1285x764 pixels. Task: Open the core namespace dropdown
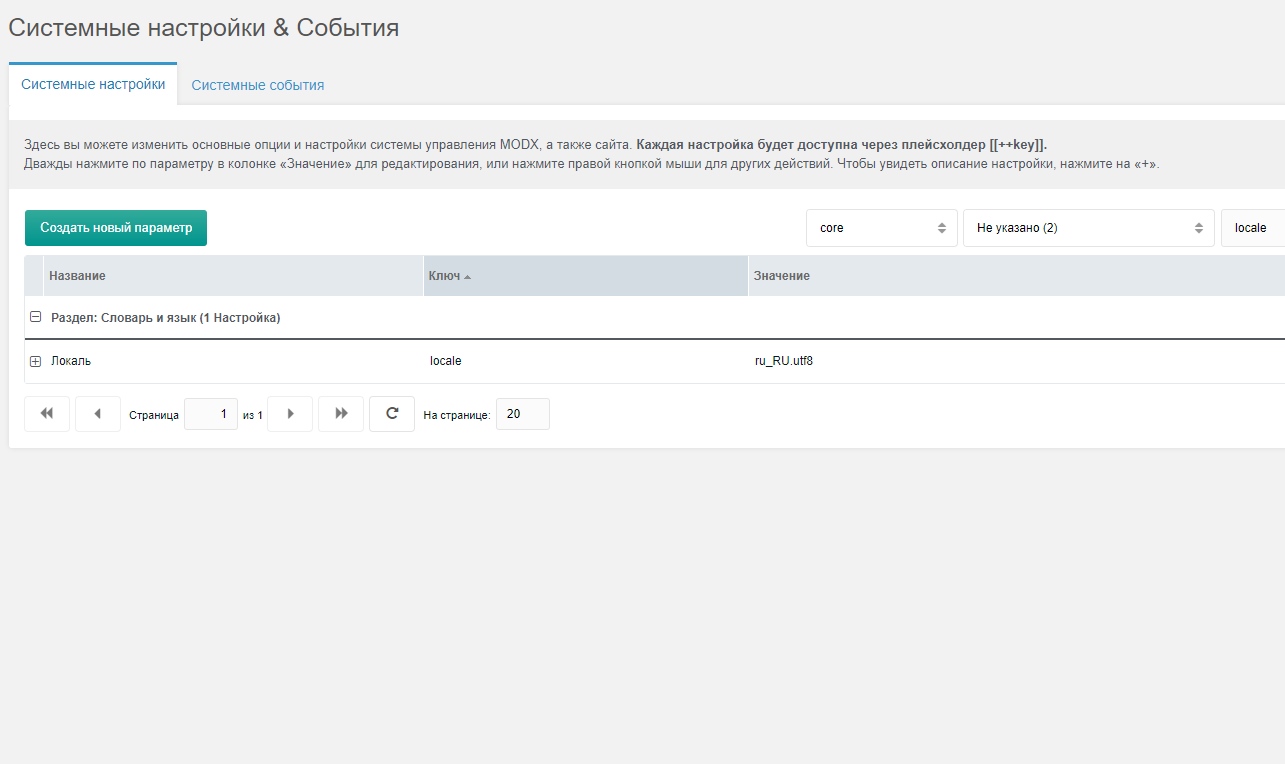881,228
